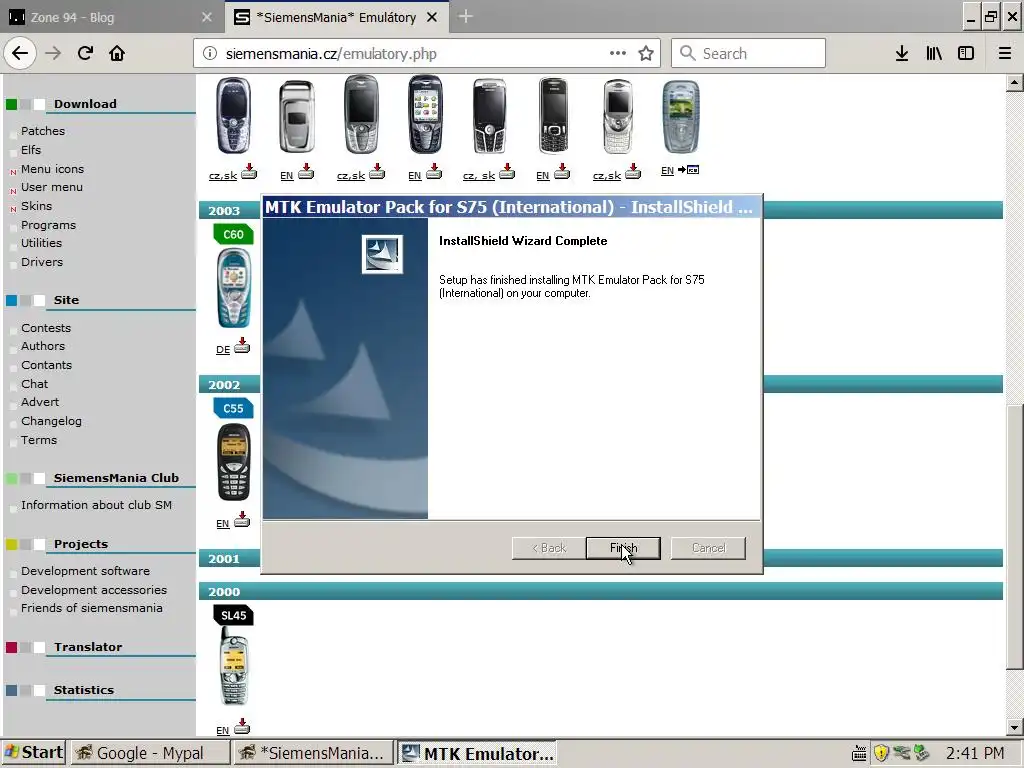Screen dimensions: 1024x768
Task: Show site information icon in the address bar
Action: pyautogui.click(x=210, y=54)
